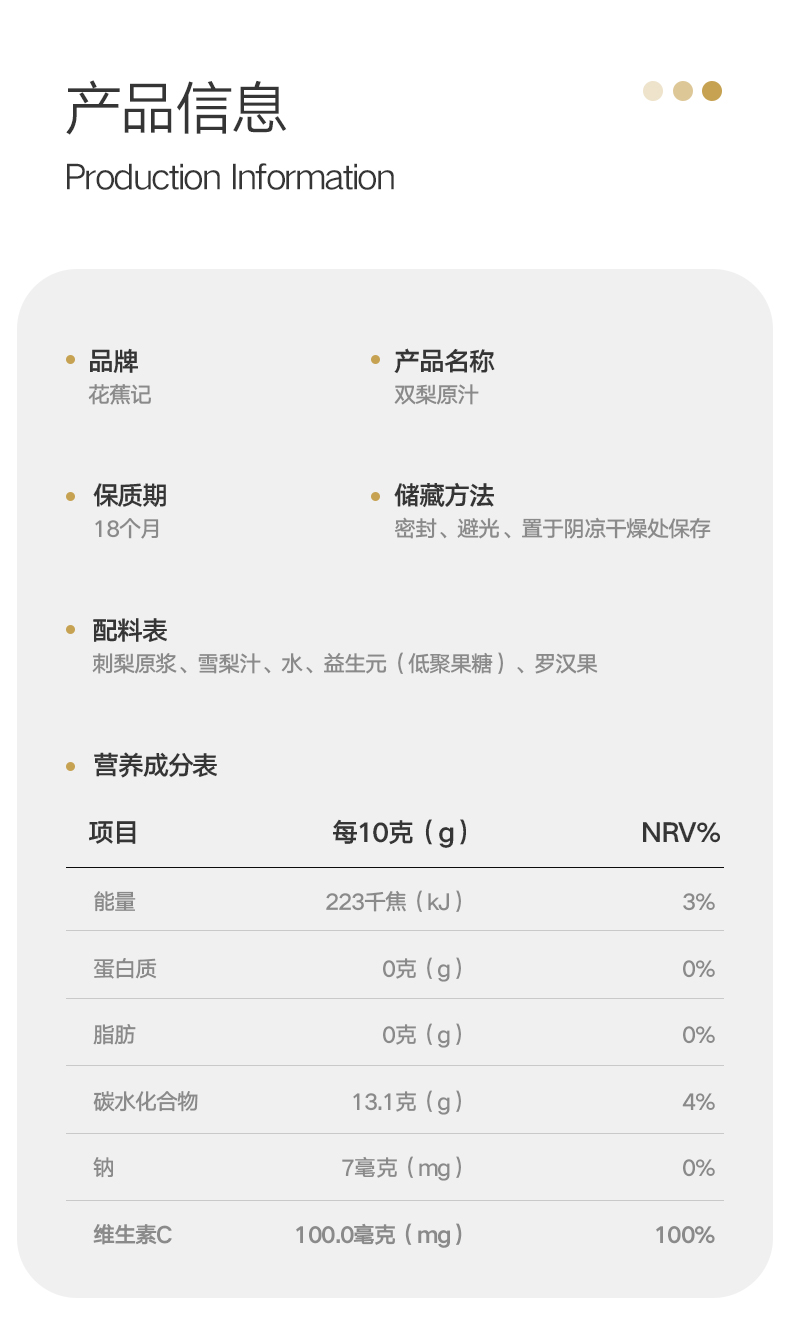Click the gold bullet beside 产品名称
This screenshot has width=790, height=1332.
[x=375, y=360]
